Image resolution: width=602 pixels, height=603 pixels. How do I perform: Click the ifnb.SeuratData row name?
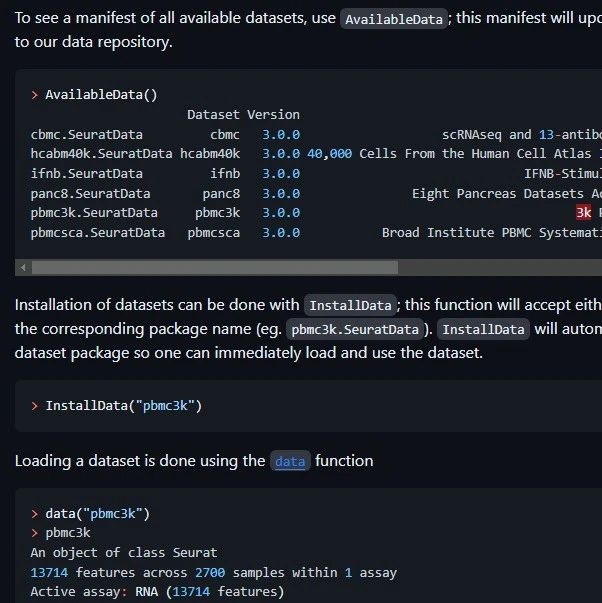(87, 174)
